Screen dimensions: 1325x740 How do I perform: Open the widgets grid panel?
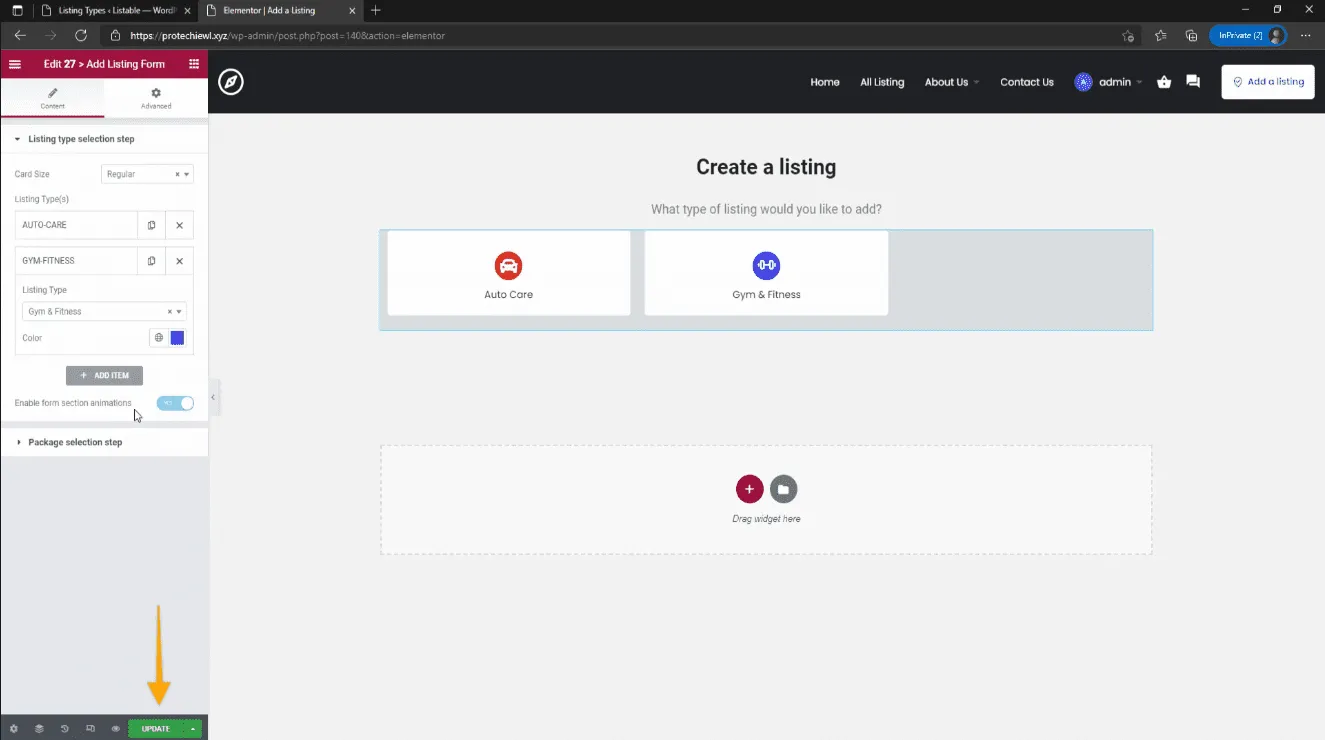[x=194, y=64]
